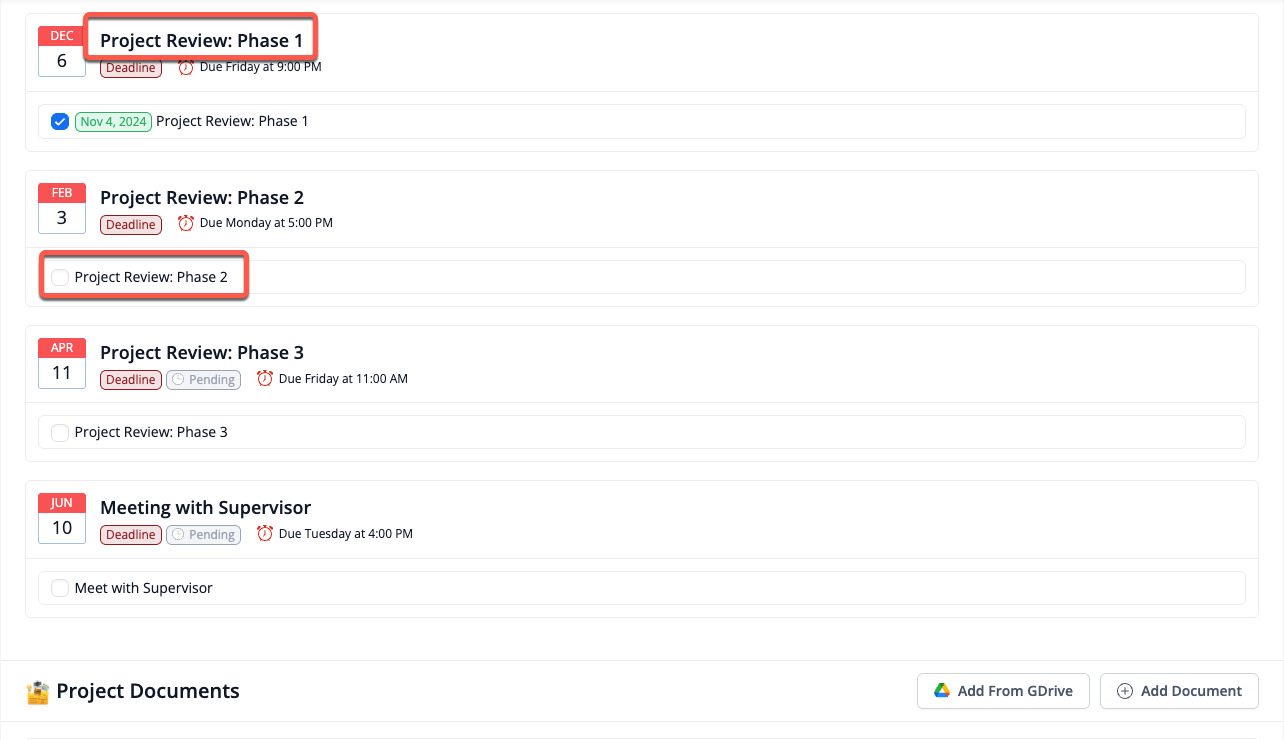Click the Nov 4, 2024 completion date badge

point(113,122)
